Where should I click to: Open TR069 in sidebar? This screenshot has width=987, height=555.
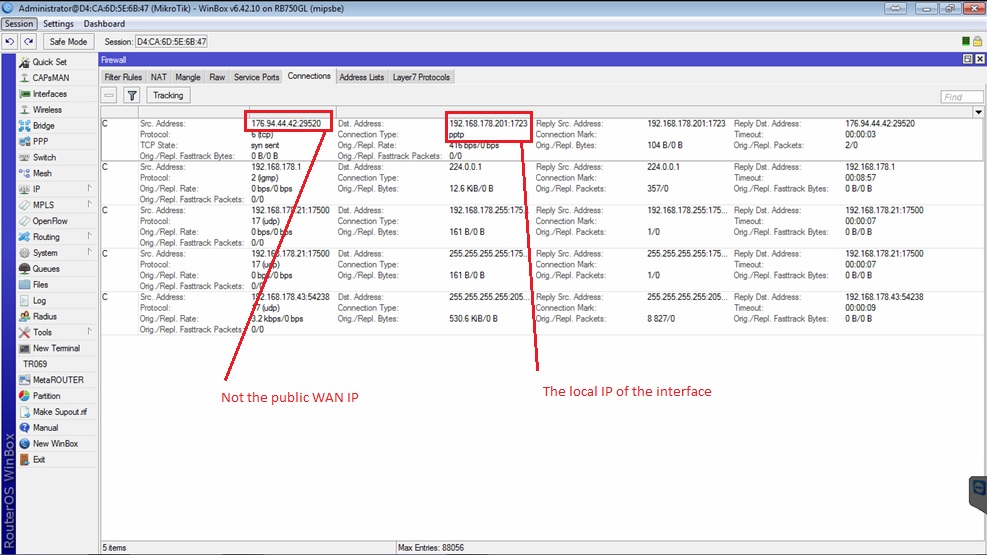35,364
